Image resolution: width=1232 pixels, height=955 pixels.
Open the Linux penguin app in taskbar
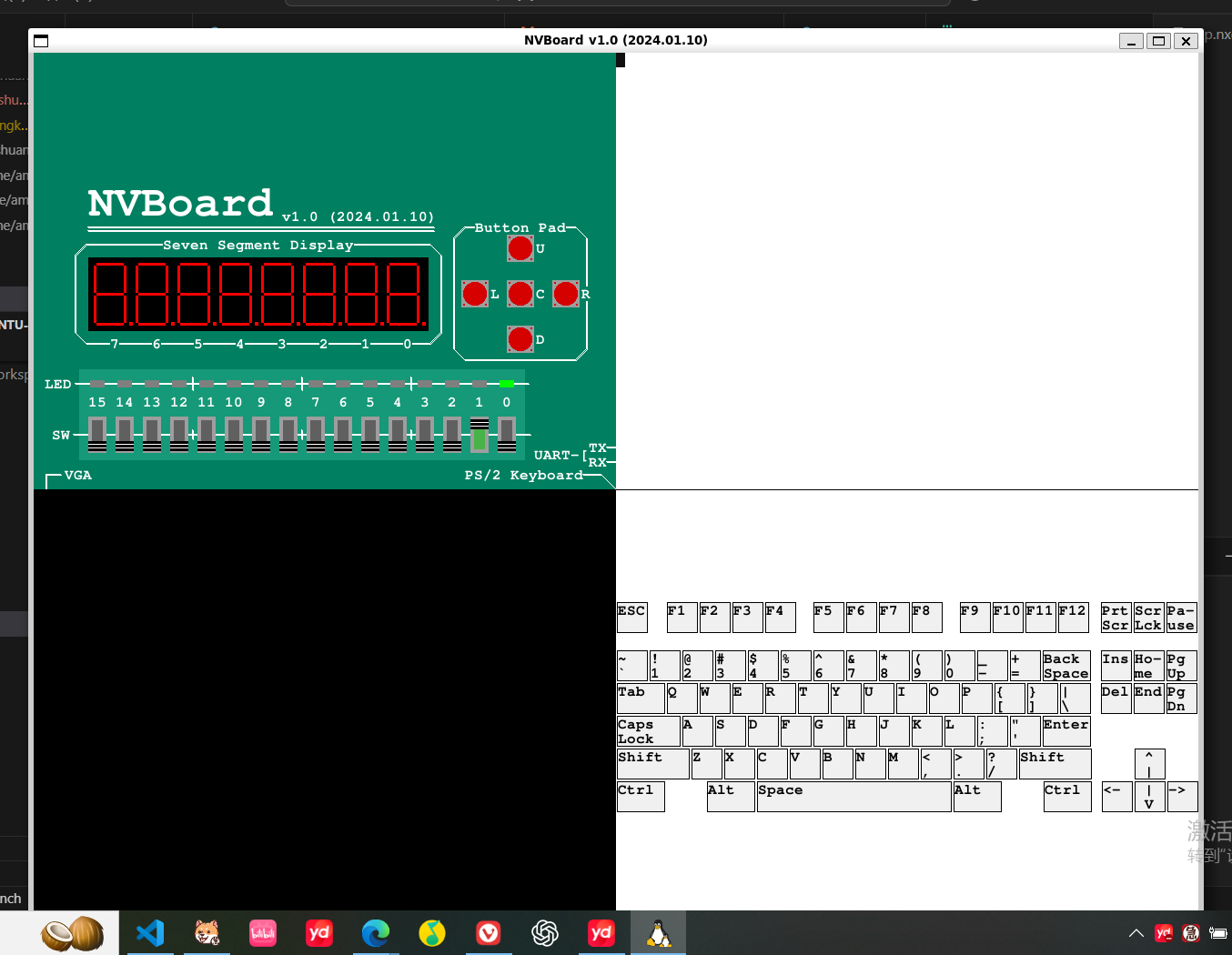click(658, 933)
